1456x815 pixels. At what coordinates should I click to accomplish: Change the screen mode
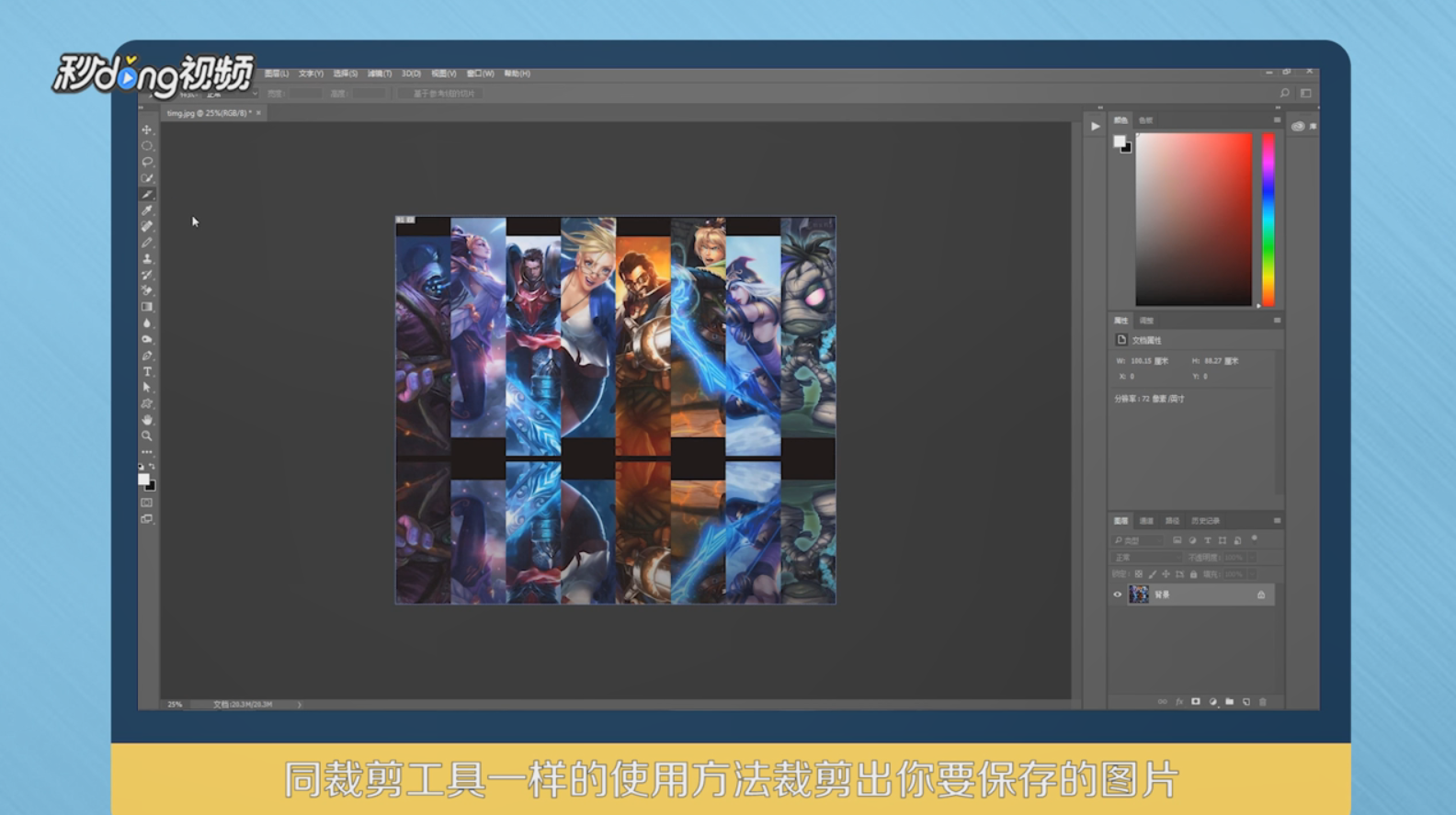point(147,519)
